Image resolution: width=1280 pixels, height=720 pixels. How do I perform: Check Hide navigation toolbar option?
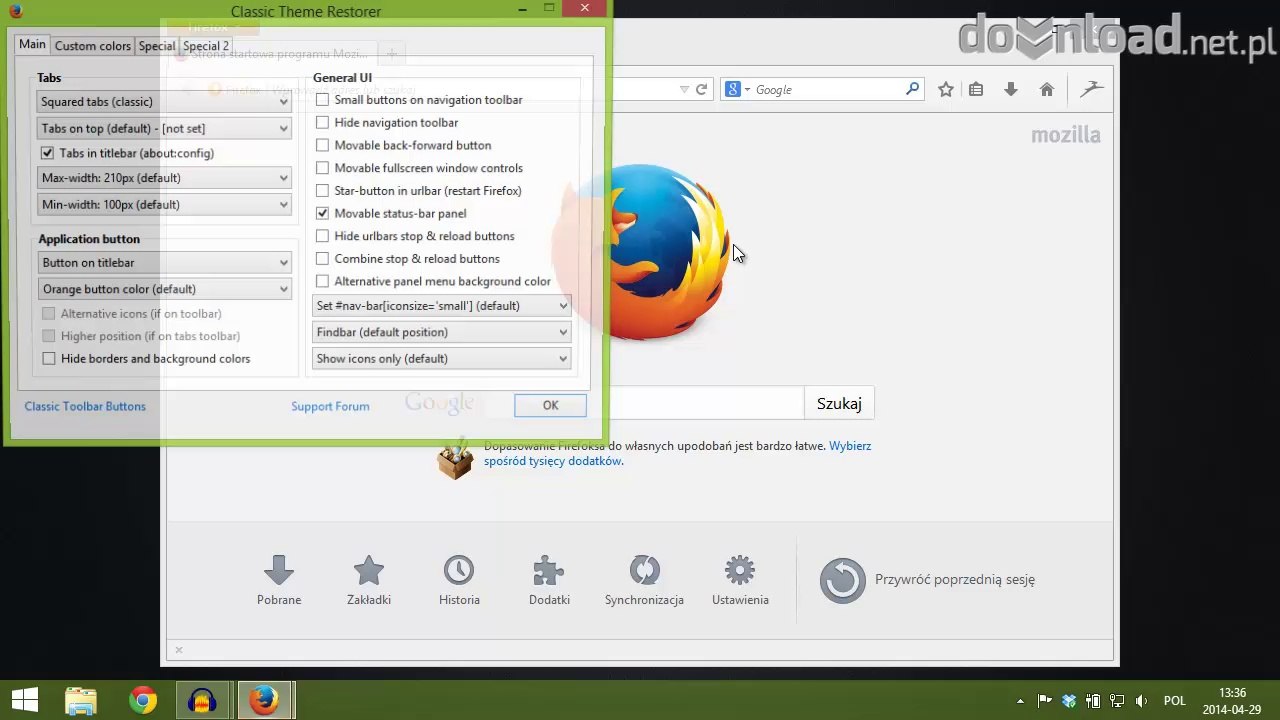[322, 122]
